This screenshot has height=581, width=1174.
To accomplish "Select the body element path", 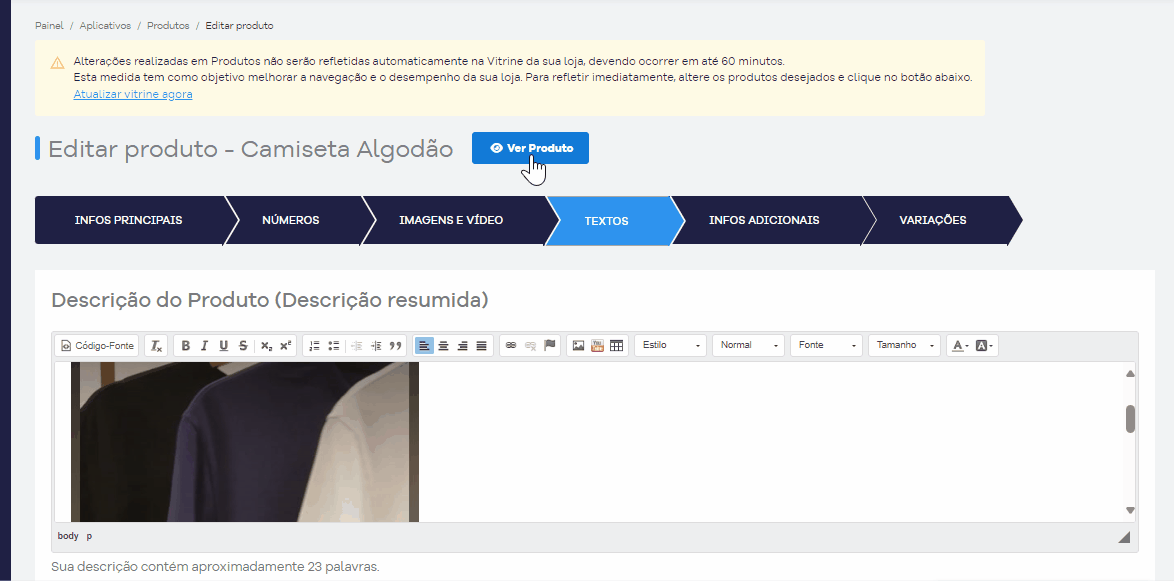I will 68,536.
